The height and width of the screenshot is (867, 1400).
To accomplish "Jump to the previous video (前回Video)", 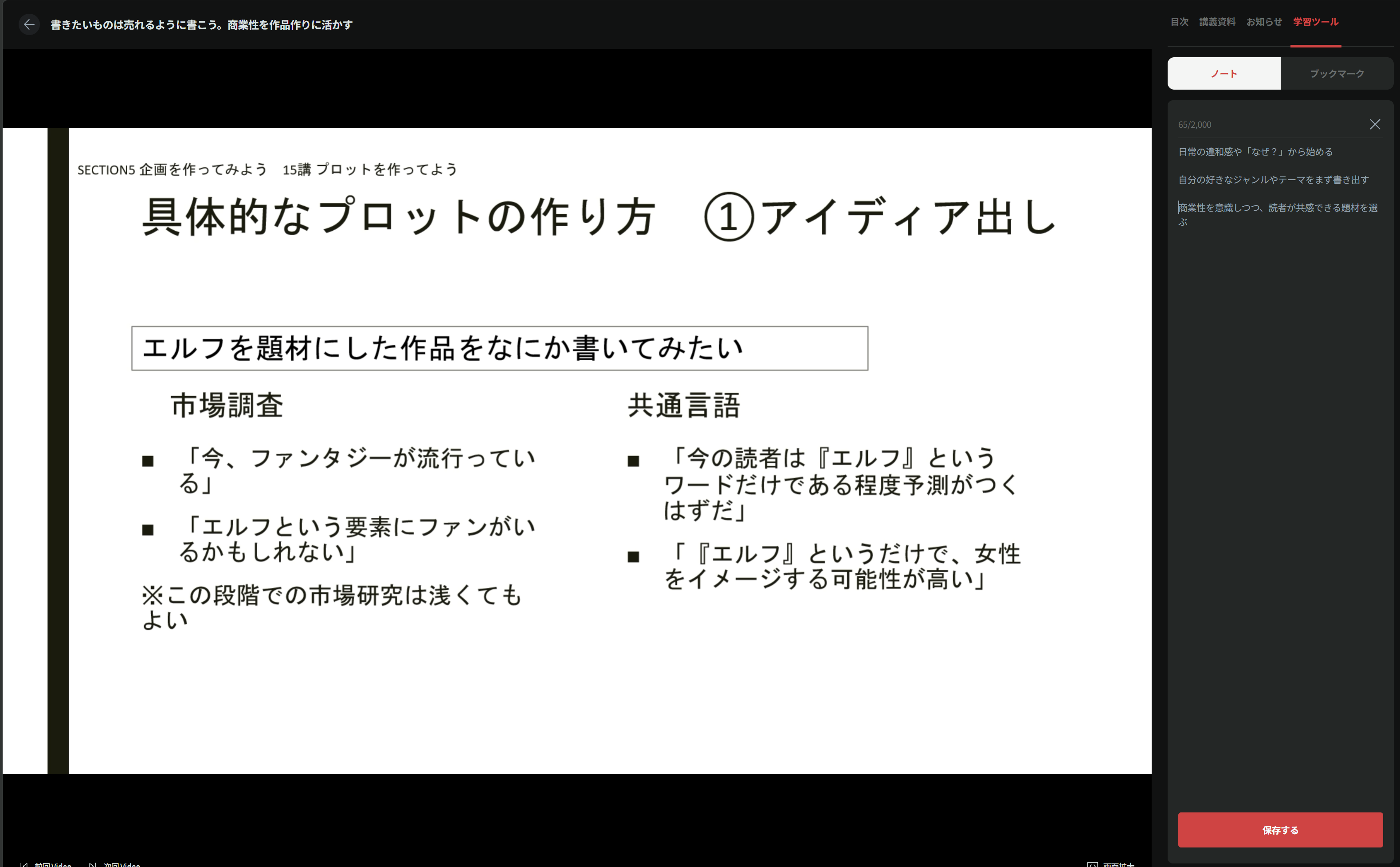I will [46, 864].
